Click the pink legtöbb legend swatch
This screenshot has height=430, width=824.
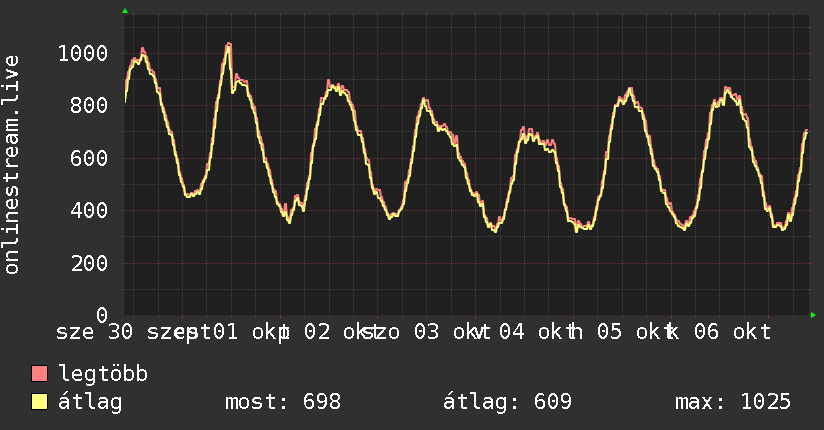(39, 373)
